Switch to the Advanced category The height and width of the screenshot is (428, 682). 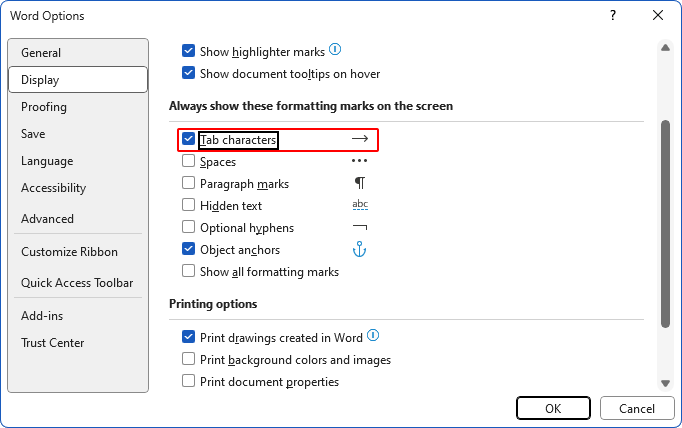47,219
